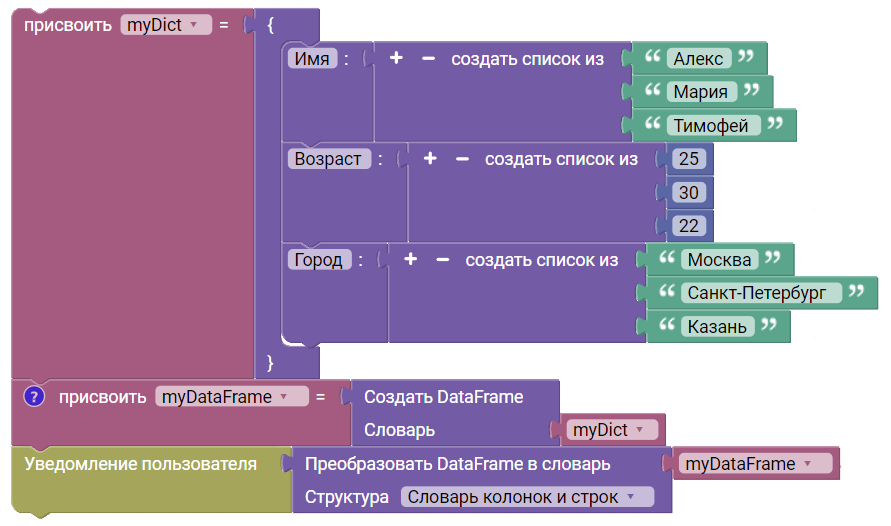Open the blue question mark help icon
Viewport: 891px width, 526px height.
[34, 396]
